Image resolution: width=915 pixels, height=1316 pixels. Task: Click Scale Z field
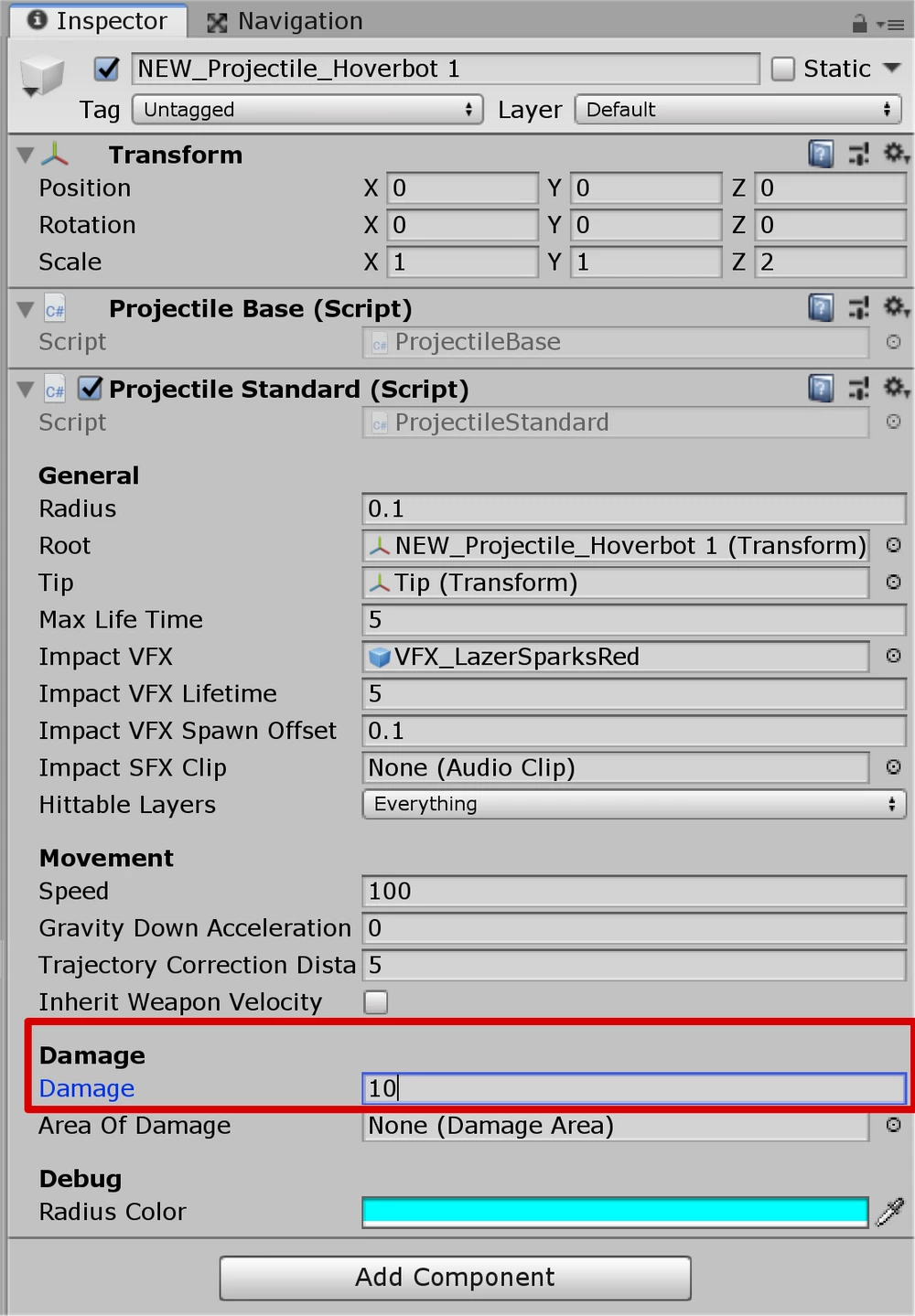pos(830,262)
